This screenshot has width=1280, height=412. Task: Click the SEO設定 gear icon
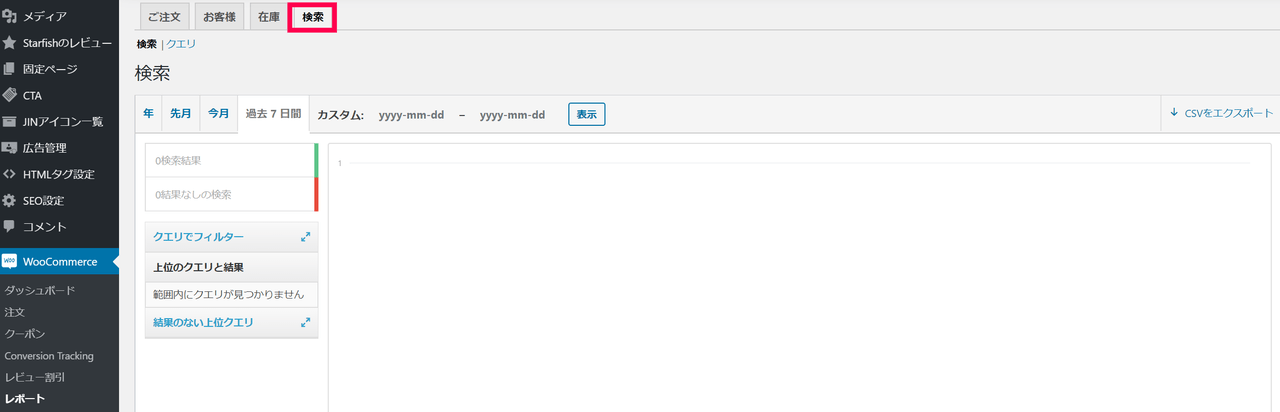(9, 200)
